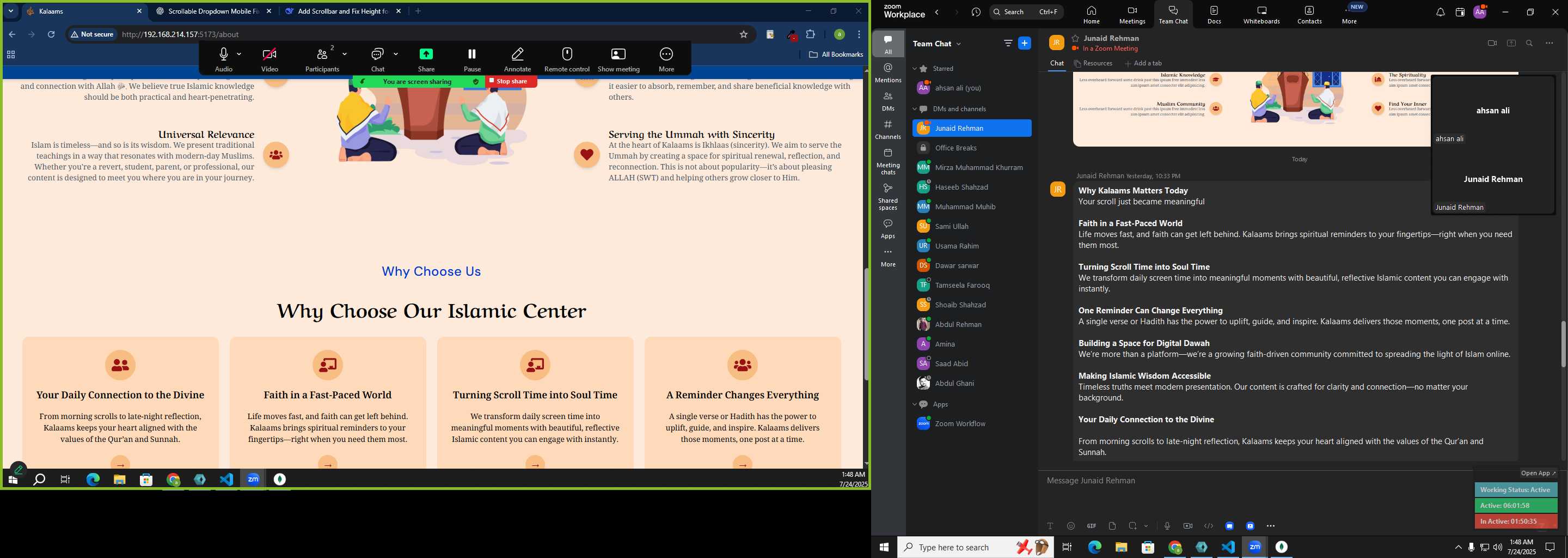This screenshot has height=558, width=1568.
Task: Open Zoom Home tab
Action: point(1092,15)
